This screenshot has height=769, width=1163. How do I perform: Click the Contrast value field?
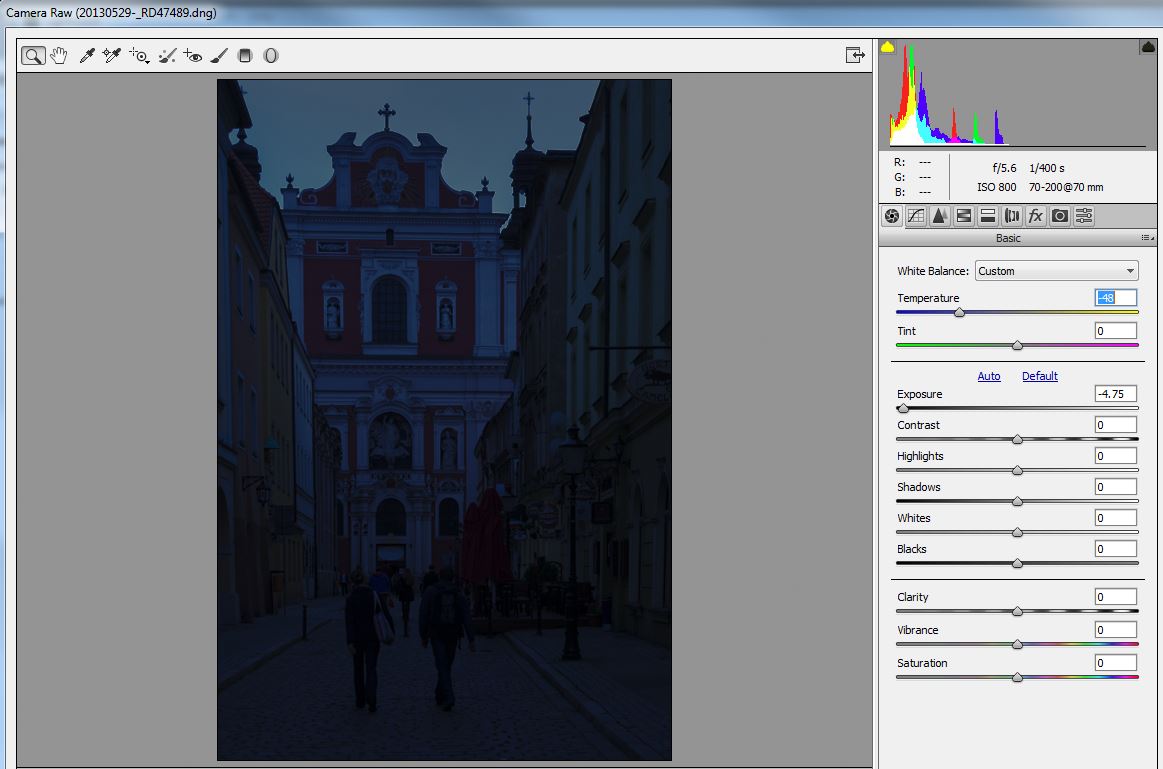point(1116,425)
